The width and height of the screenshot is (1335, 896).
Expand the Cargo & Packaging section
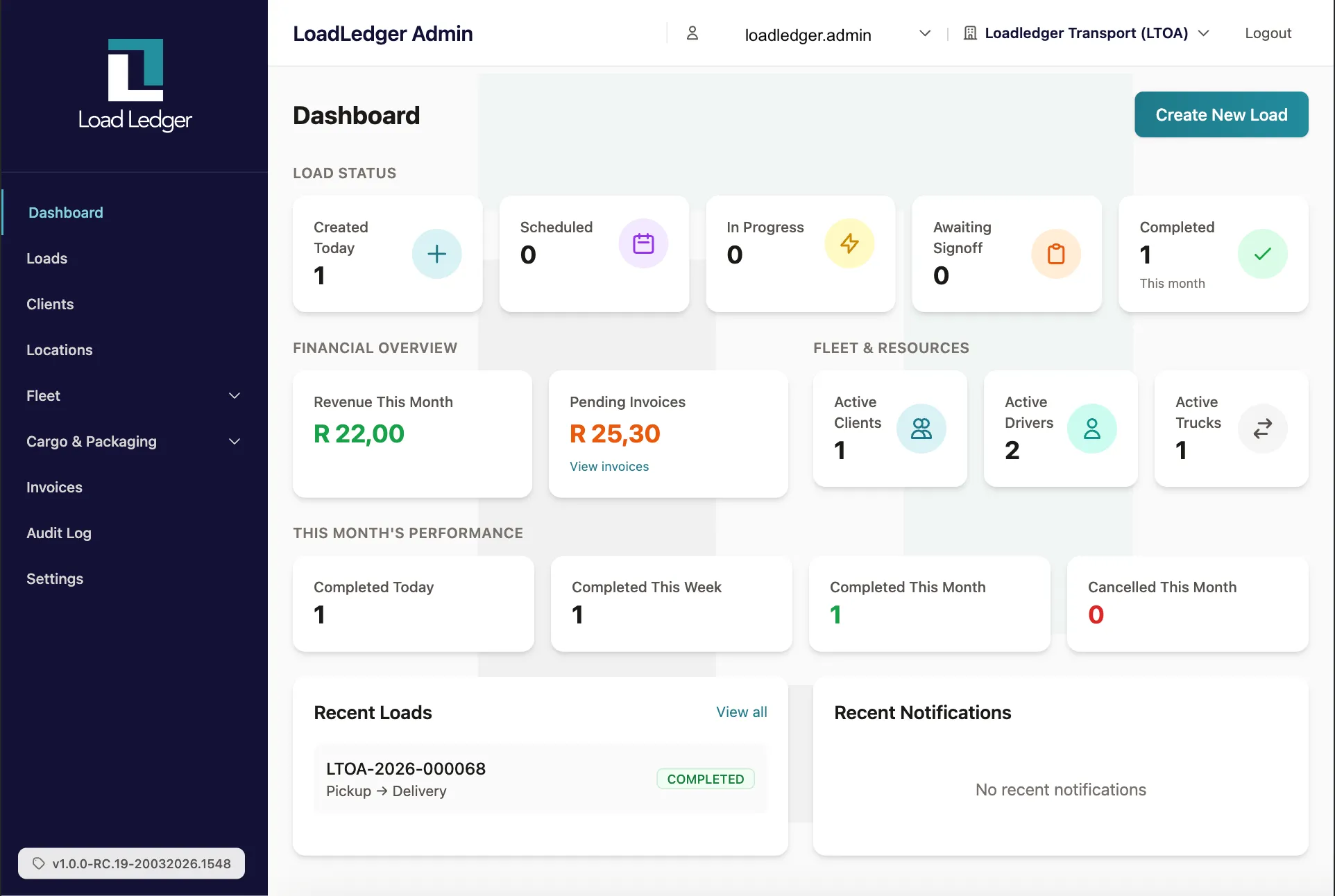(234, 441)
